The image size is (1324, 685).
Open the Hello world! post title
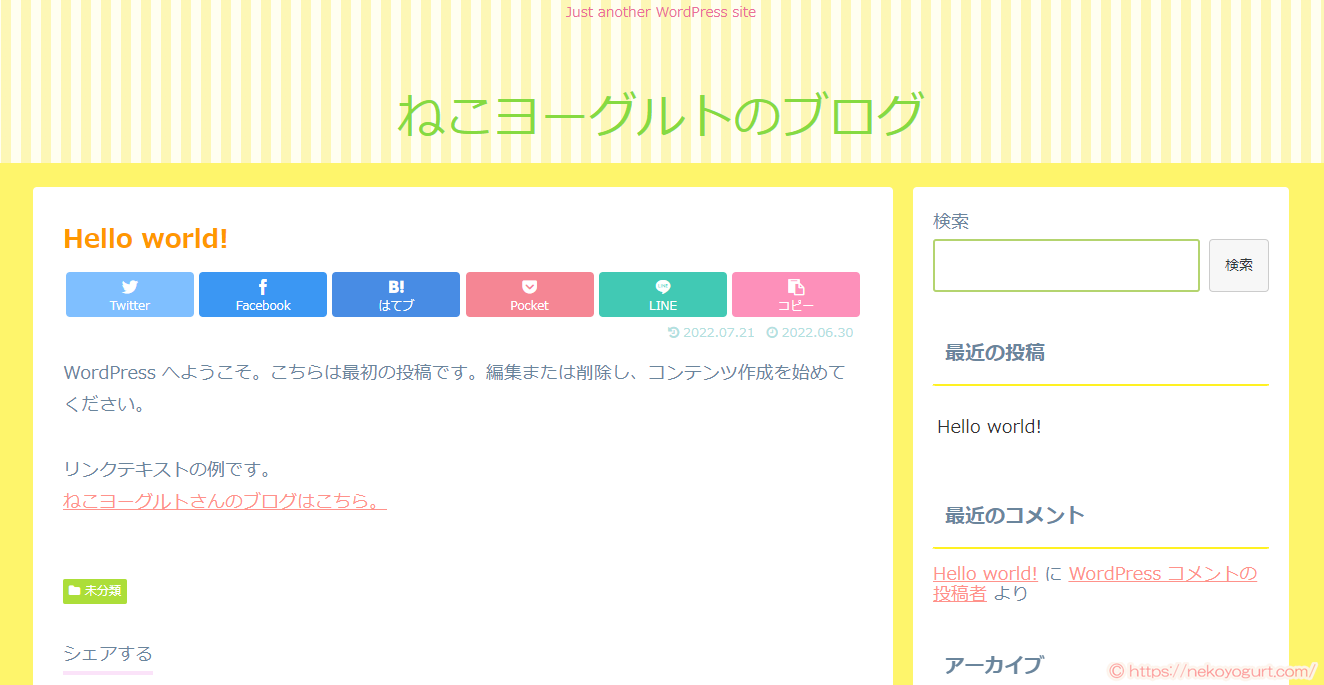tap(144, 238)
